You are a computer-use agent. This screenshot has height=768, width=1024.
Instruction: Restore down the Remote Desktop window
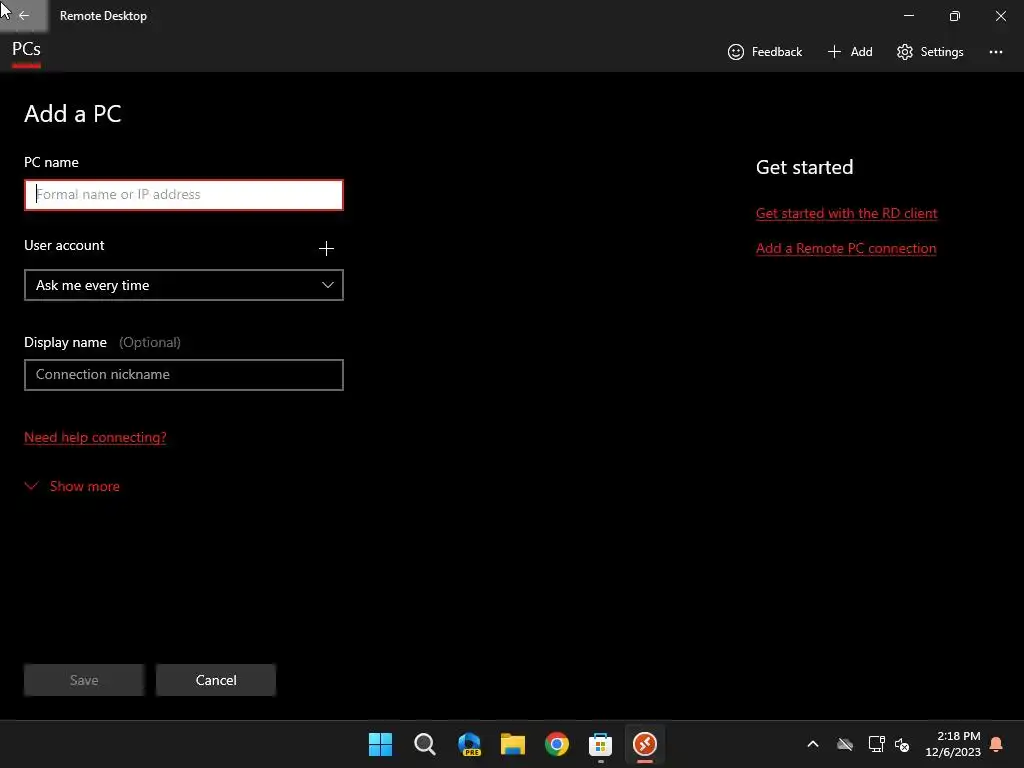[x=955, y=16]
